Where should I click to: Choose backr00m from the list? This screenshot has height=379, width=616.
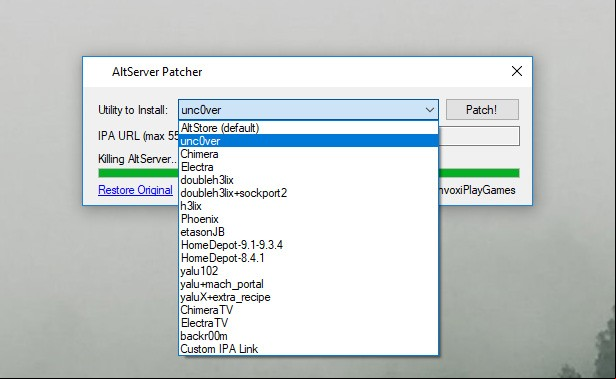coord(308,335)
